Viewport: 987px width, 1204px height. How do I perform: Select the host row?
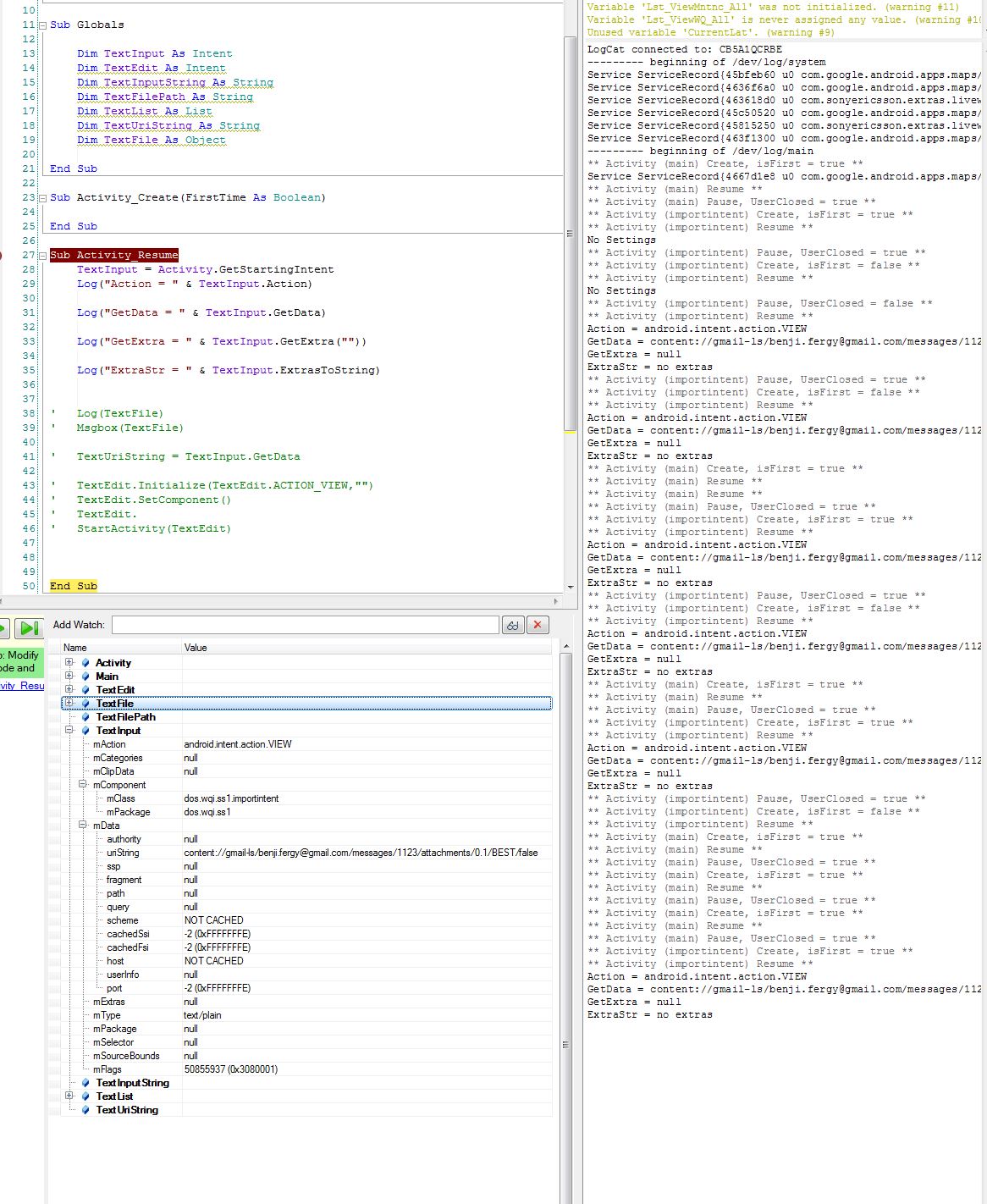(x=306, y=961)
